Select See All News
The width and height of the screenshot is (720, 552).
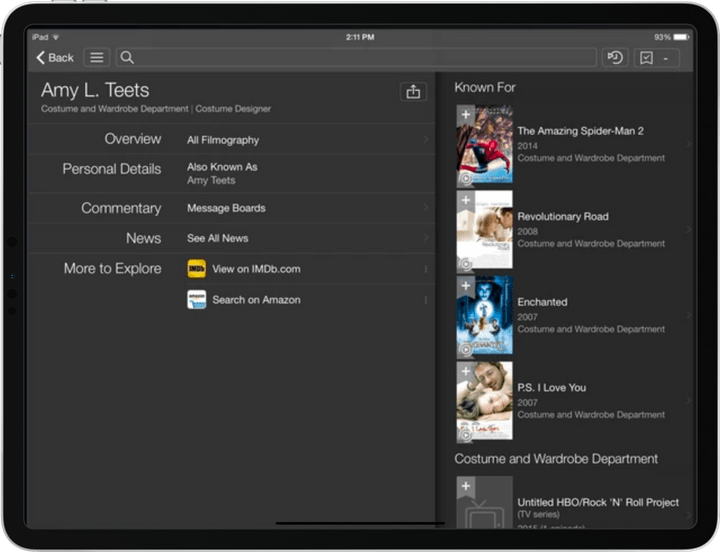(305, 238)
